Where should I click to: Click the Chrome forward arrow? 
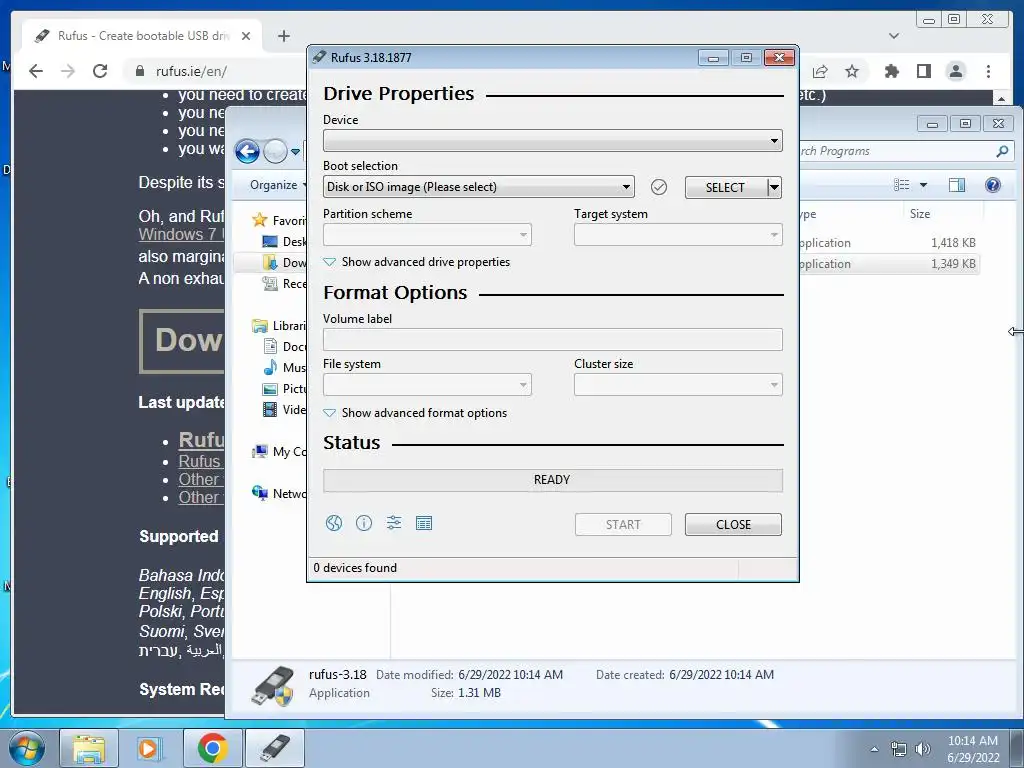click(x=67, y=71)
